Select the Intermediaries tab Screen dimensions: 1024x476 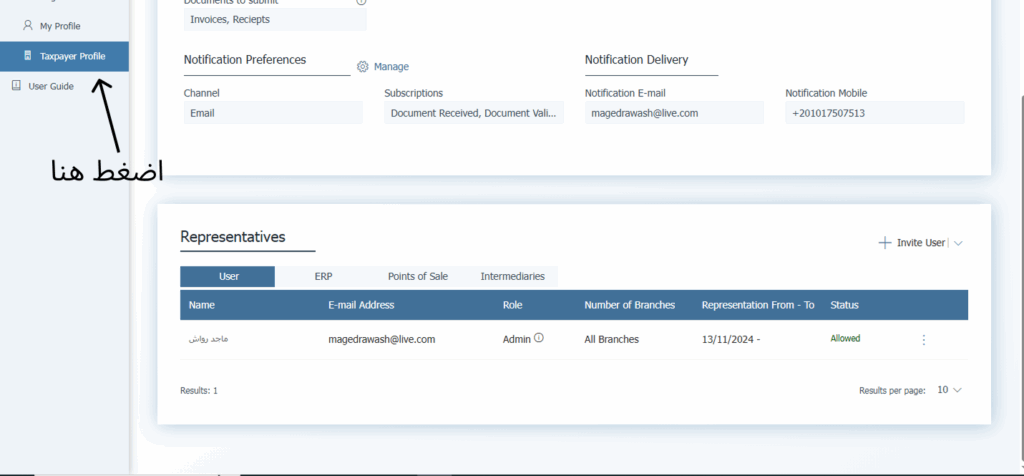[x=512, y=276]
